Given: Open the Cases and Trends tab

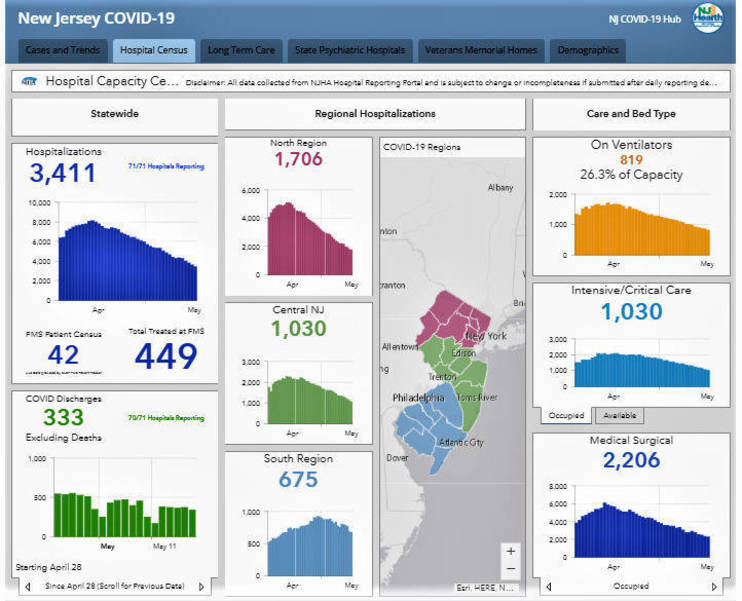Looking at the screenshot, I should click(x=62, y=50).
